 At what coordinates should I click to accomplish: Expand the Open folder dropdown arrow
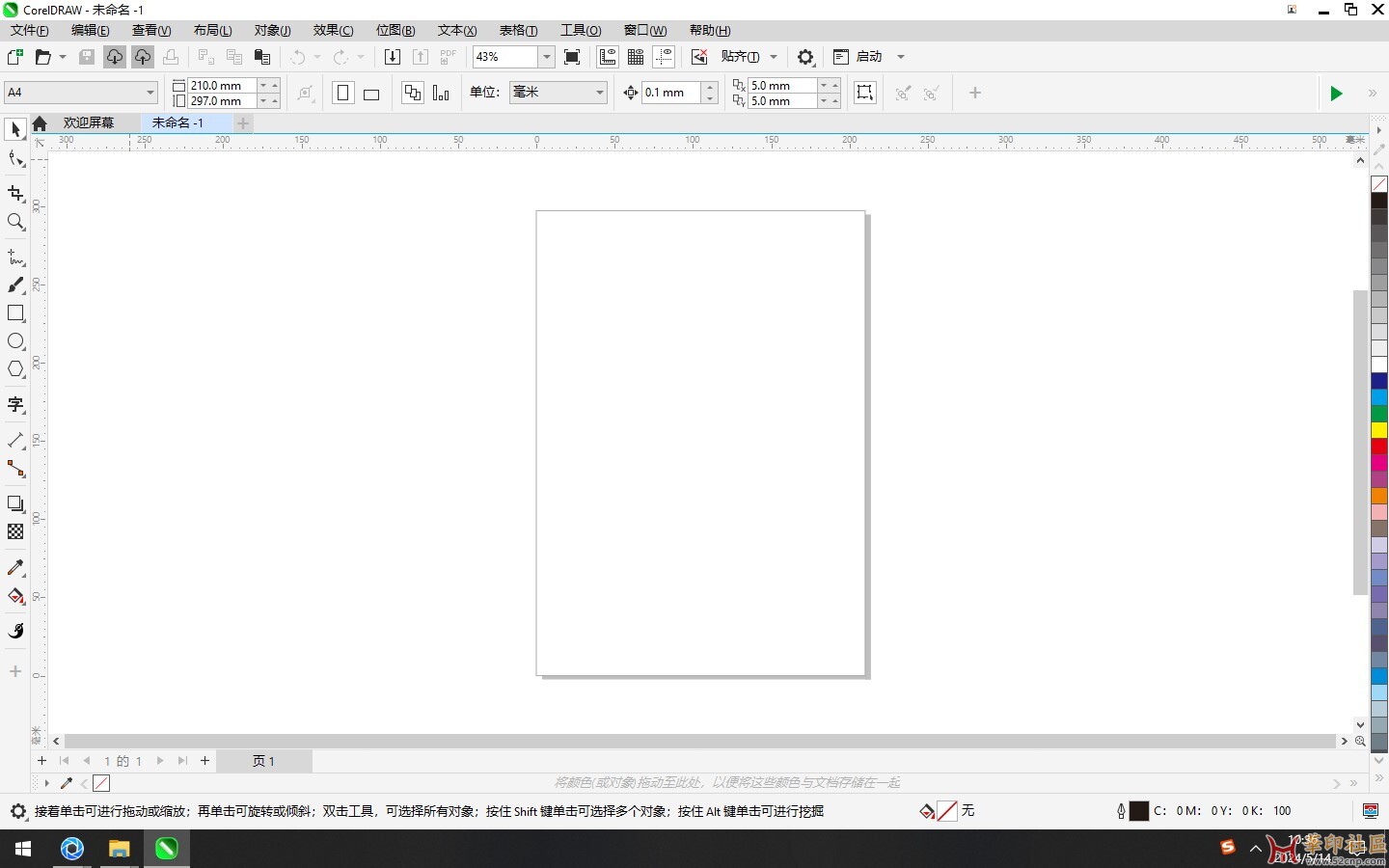coord(63,57)
